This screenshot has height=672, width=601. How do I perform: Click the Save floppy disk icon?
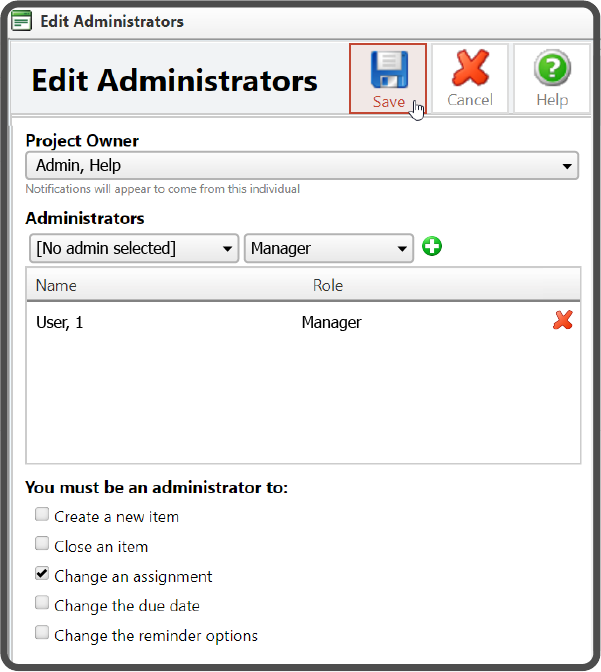click(388, 70)
